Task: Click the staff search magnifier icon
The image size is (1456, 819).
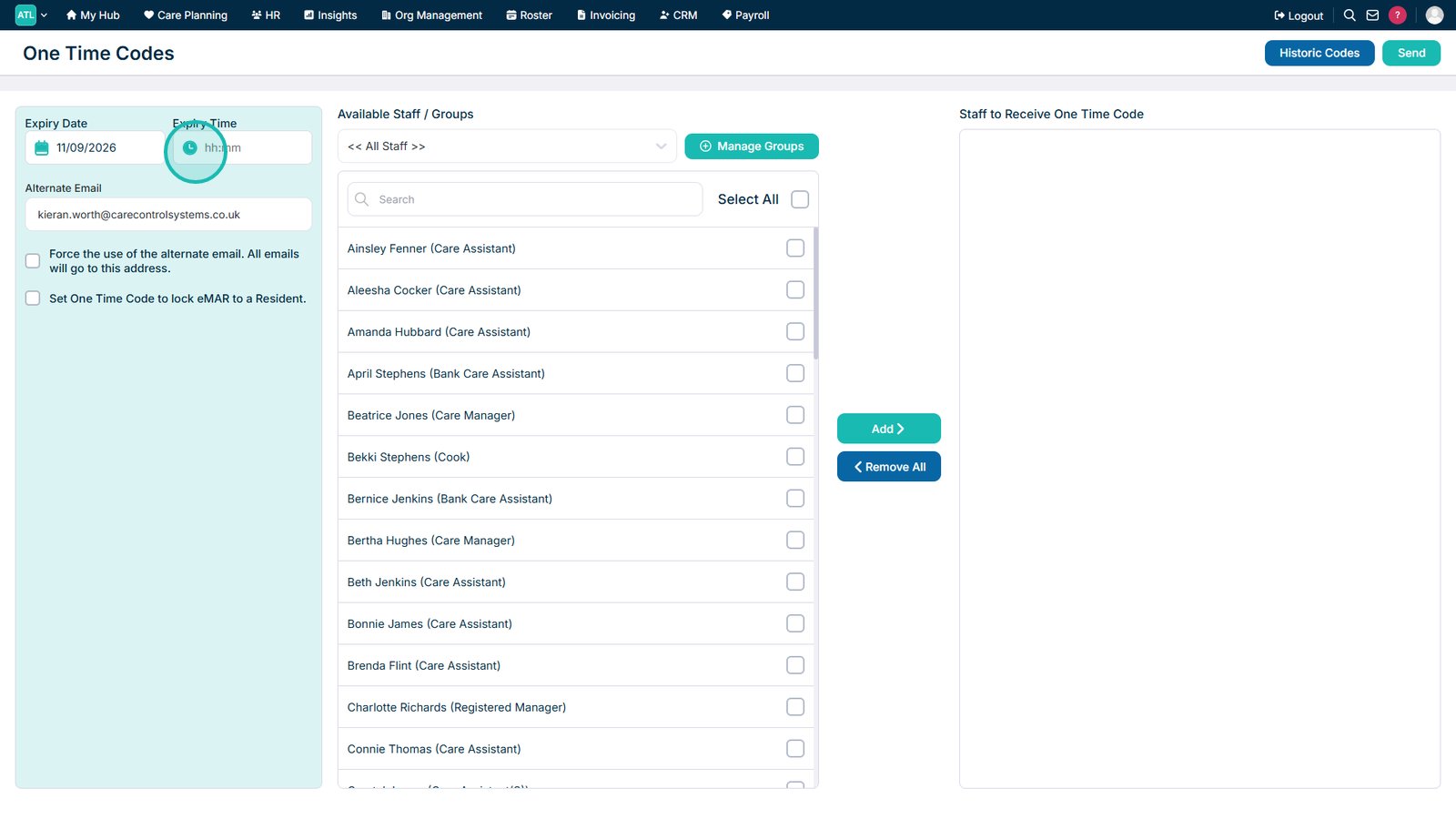Action: coord(361,199)
